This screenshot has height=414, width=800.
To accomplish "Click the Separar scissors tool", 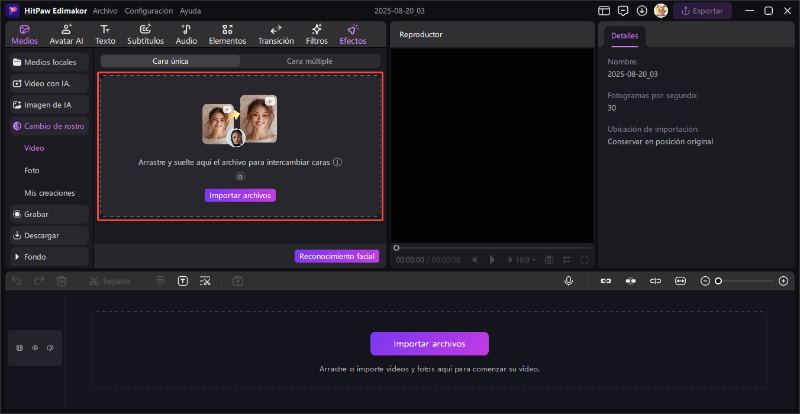I will tap(110, 281).
